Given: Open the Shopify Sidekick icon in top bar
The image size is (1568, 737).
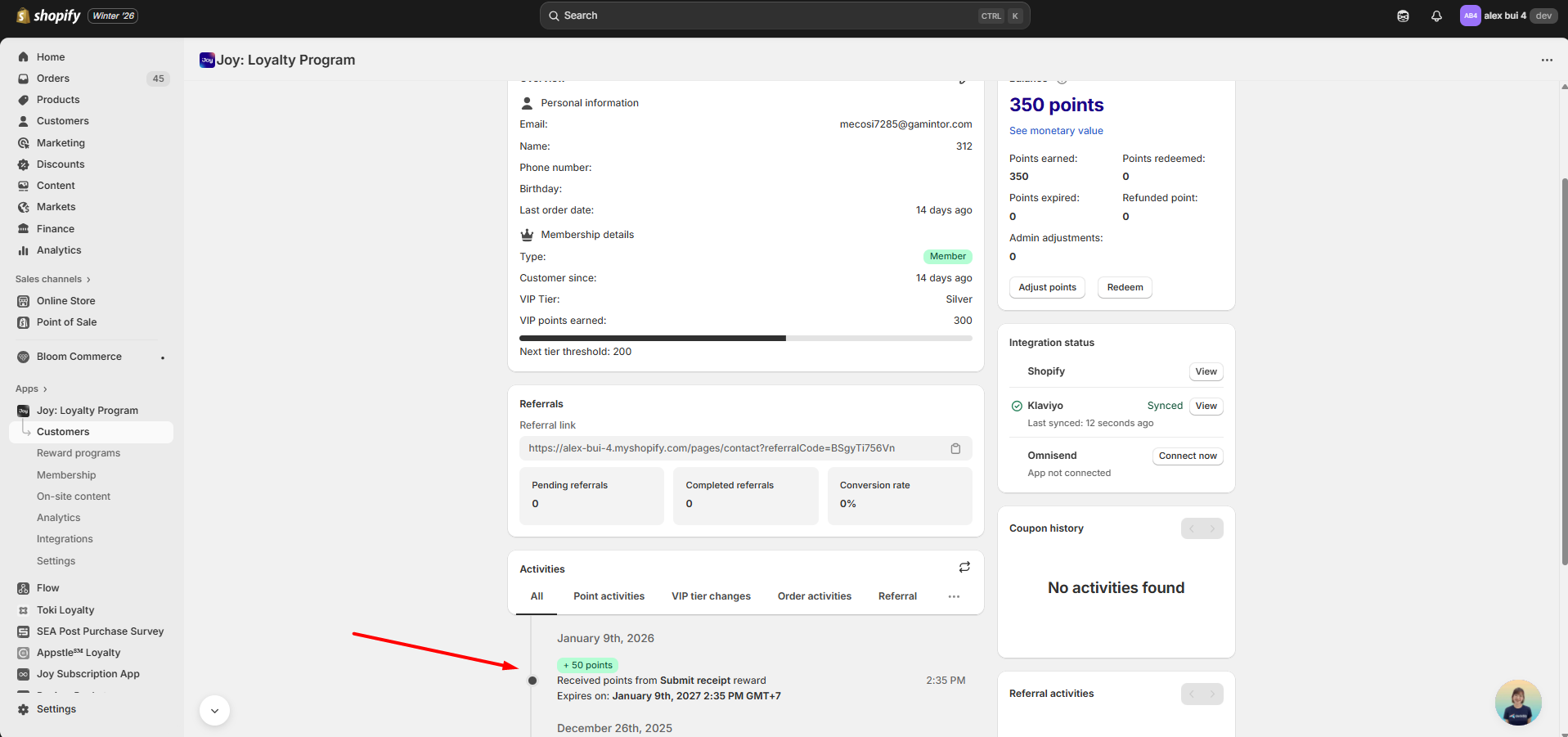Looking at the screenshot, I should tap(1403, 16).
